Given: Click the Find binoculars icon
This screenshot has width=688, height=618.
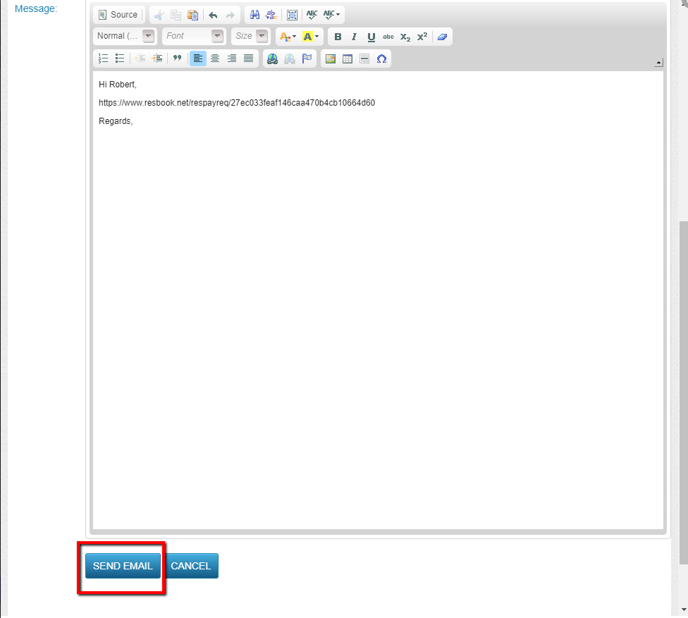Looking at the screenshot, I should pyautogui.click(x=255, y=15).
